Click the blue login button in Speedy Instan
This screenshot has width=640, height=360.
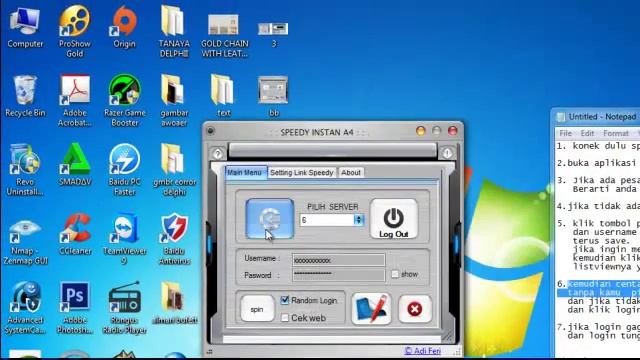[x=270, y=219]
